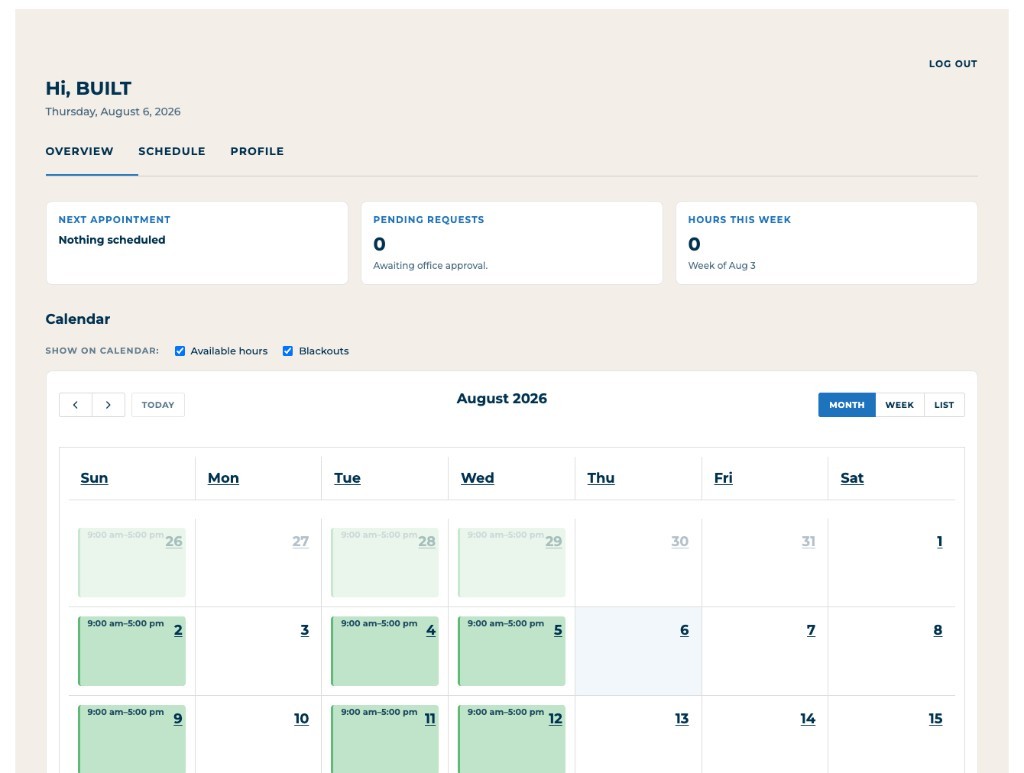Screen dimensions: 1024x773
Task: Open August 13 day link
Action: [682, 719]
